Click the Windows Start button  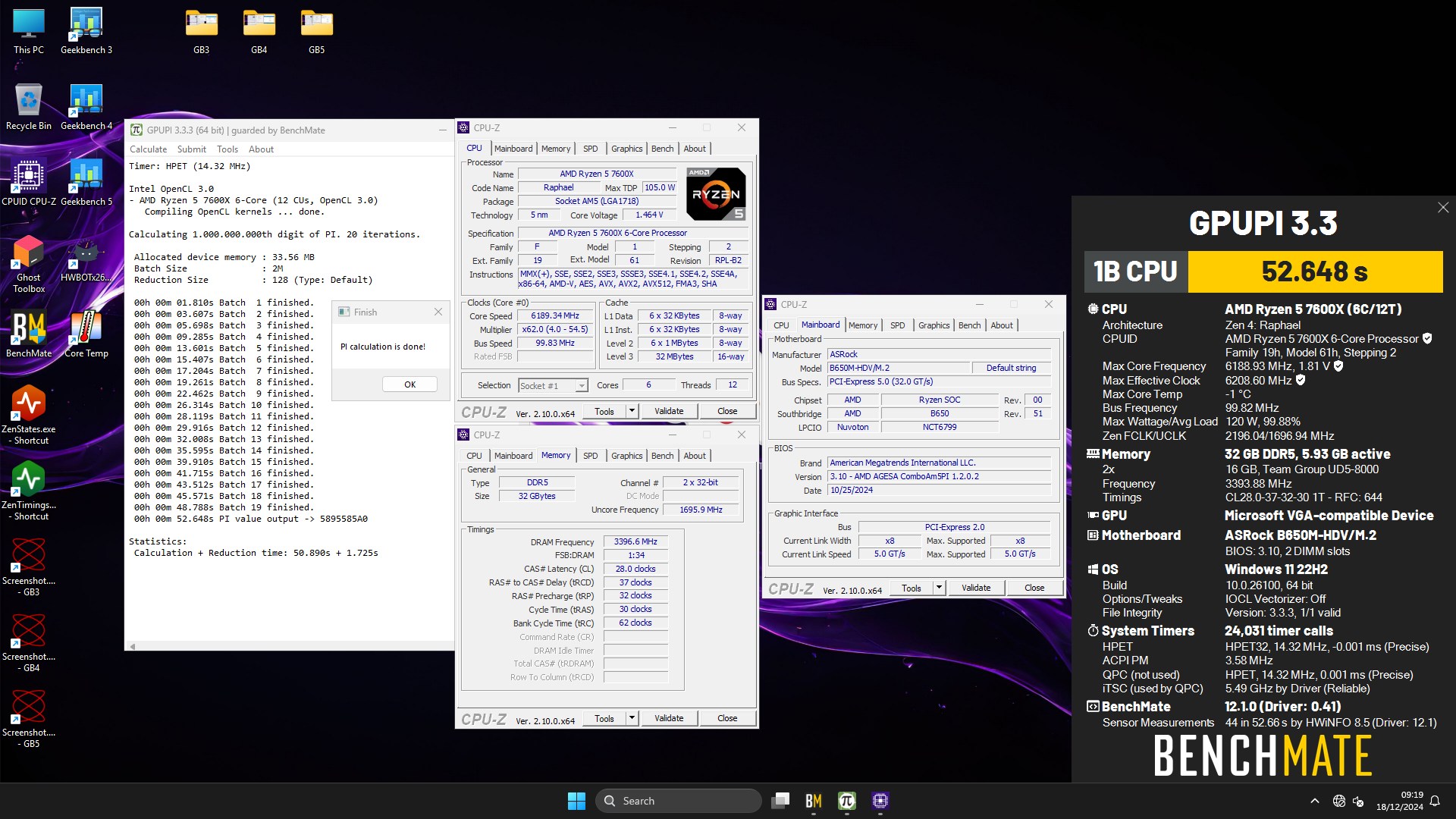coord(576,801)
